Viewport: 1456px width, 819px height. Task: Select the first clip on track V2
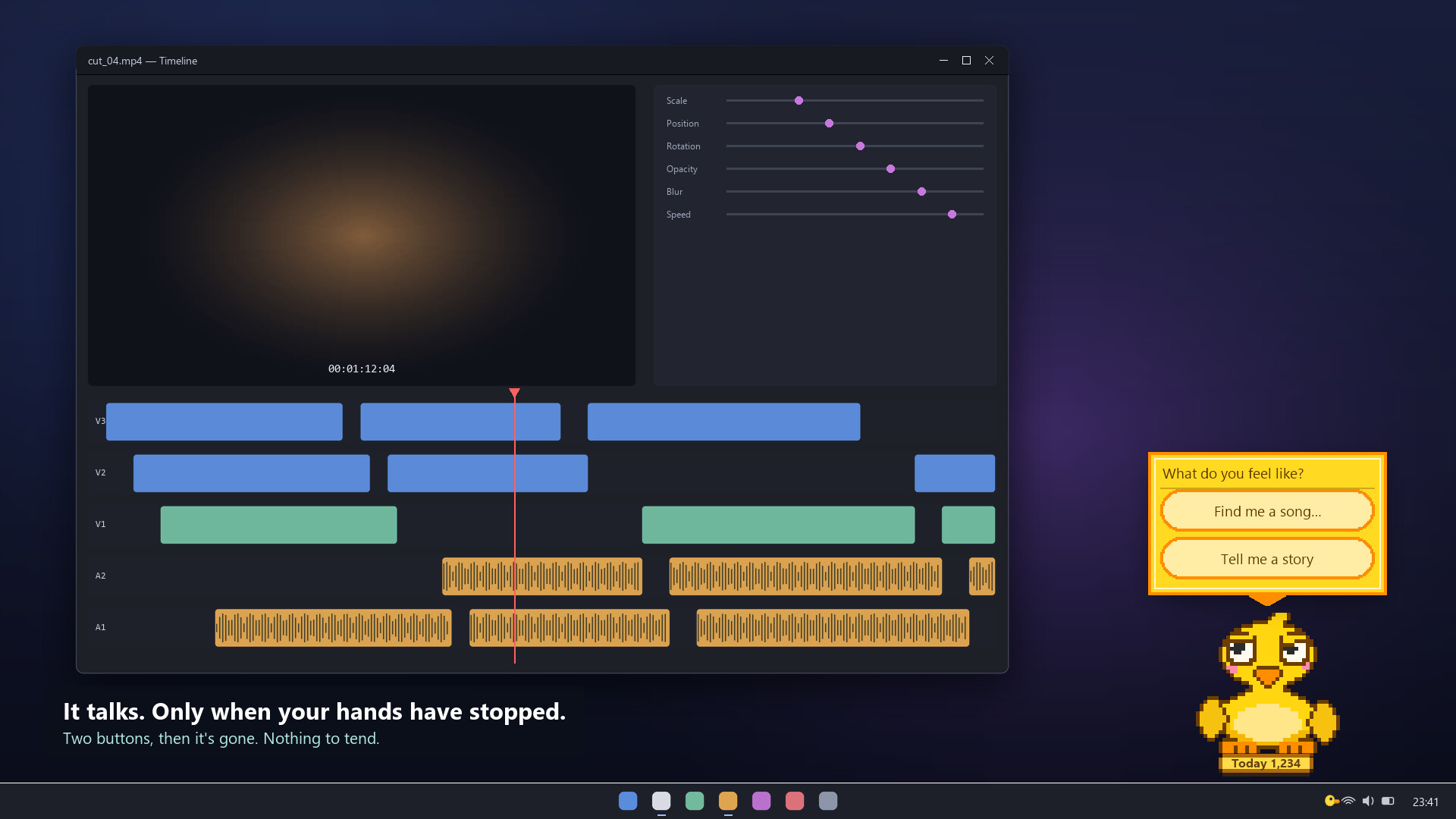point(251,473)
